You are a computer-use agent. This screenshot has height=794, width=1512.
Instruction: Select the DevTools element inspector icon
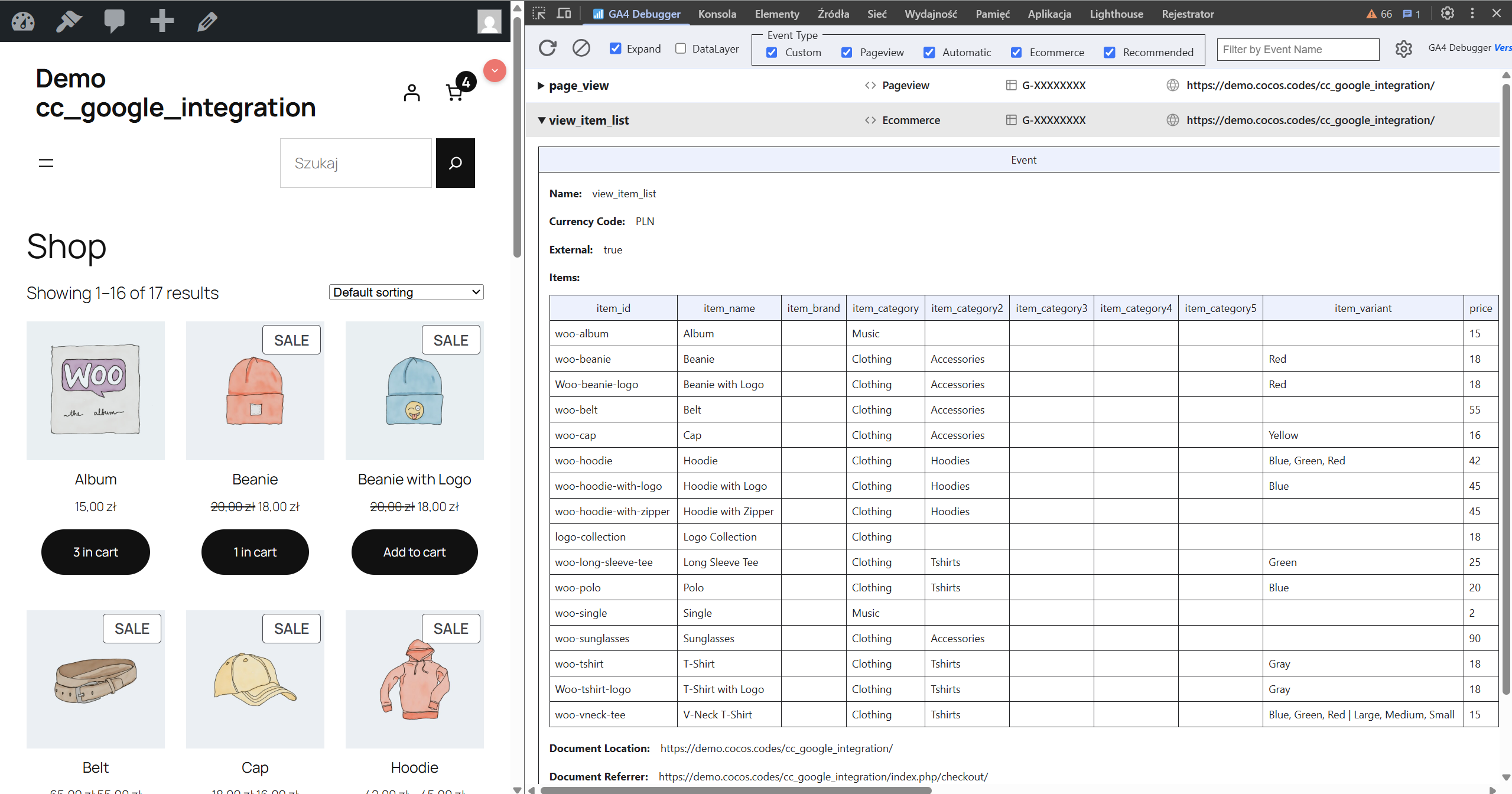click(539, 14)
